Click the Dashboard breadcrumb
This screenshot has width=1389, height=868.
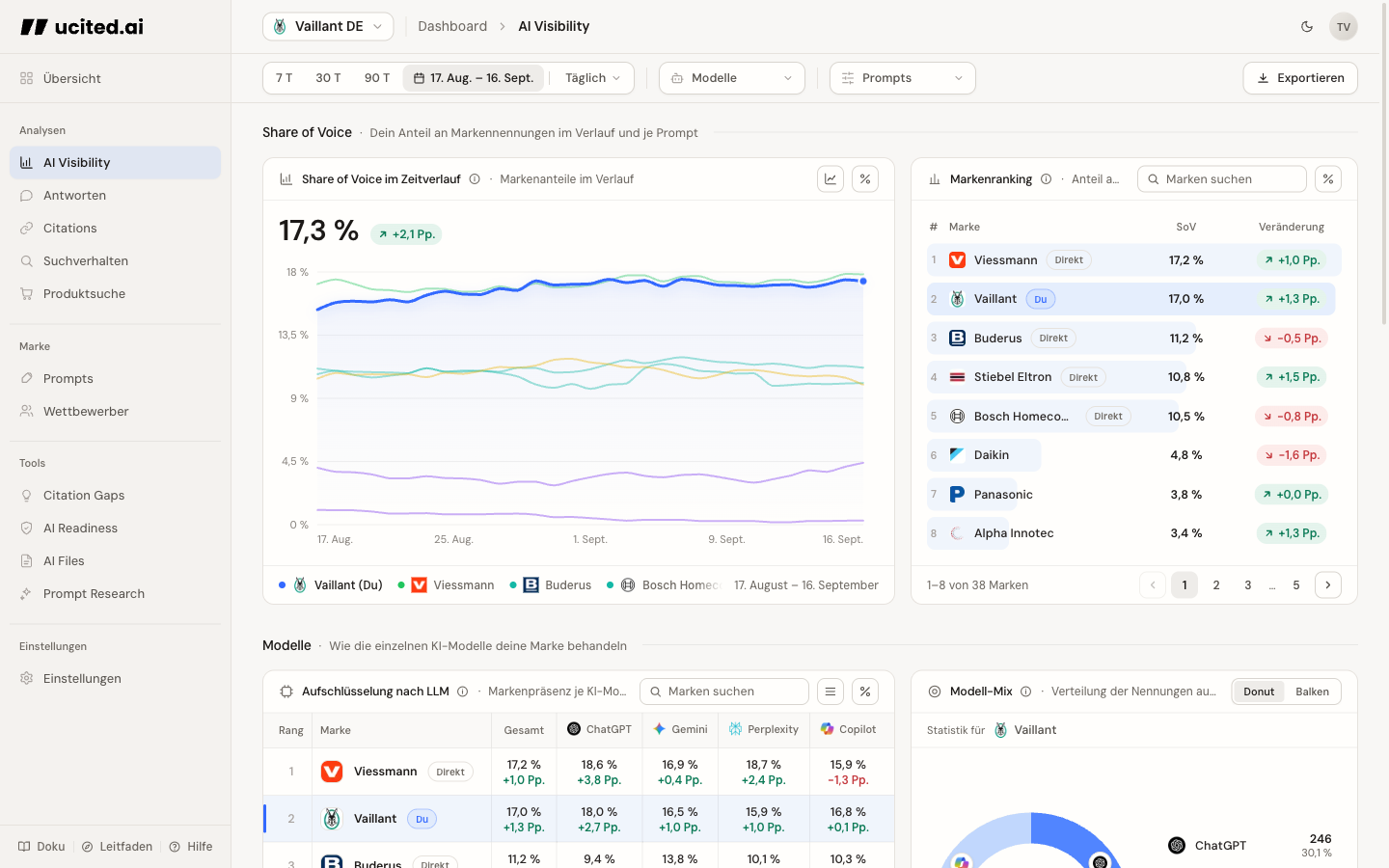pos(452,26)
